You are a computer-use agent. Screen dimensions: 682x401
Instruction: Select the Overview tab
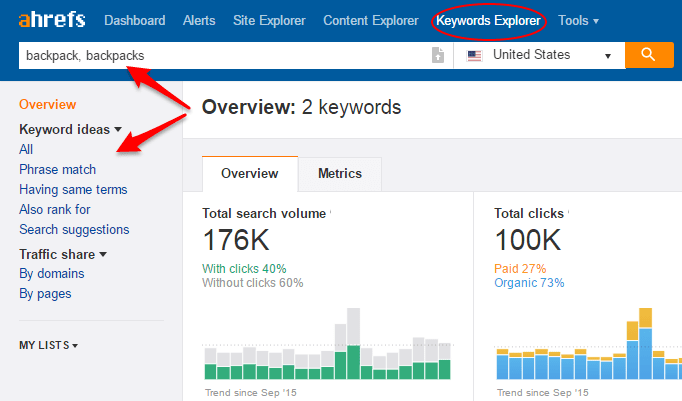pos(249,173)
